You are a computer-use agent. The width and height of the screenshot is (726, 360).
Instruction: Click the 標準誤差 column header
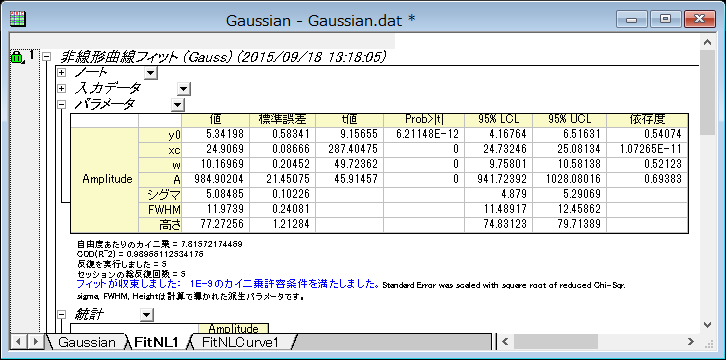pos(282,119)
